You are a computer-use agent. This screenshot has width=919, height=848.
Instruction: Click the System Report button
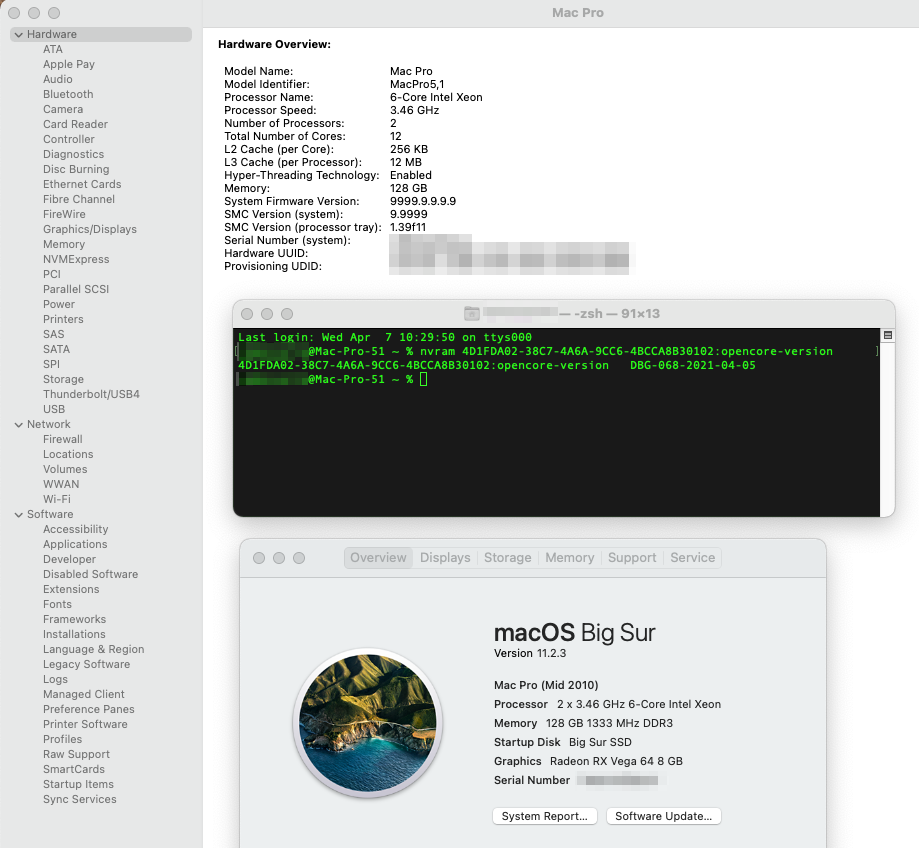[x=544, y=816]
